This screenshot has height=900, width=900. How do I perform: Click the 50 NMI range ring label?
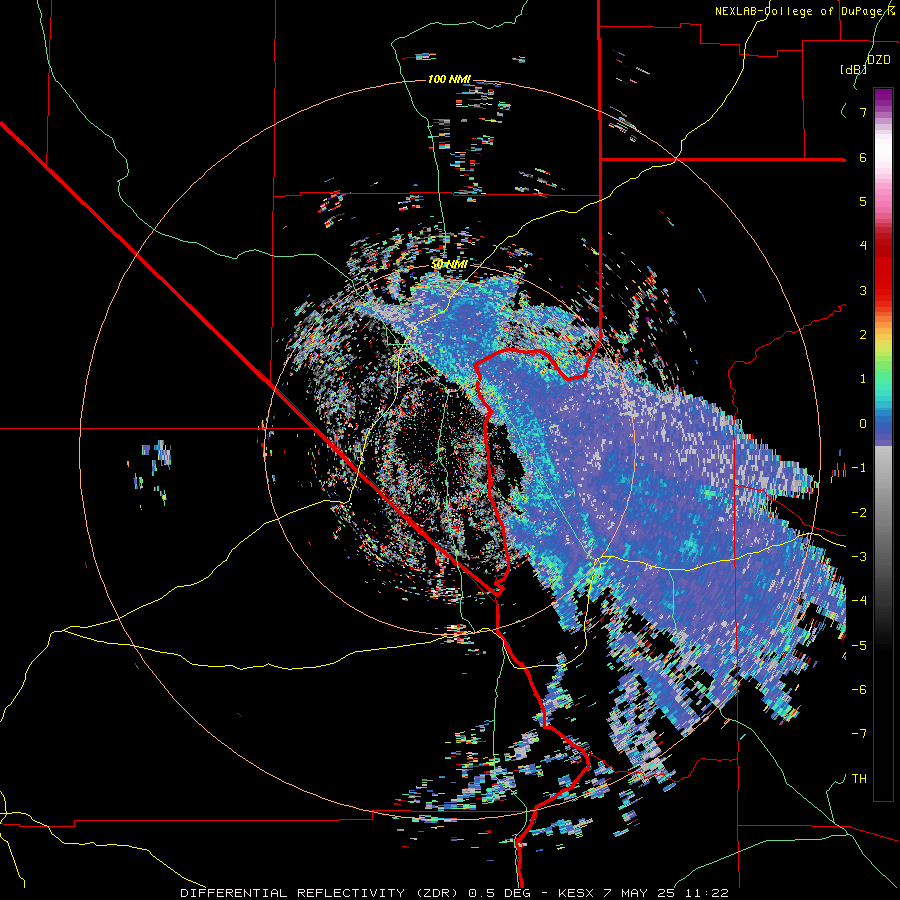[x=449, y=264]
